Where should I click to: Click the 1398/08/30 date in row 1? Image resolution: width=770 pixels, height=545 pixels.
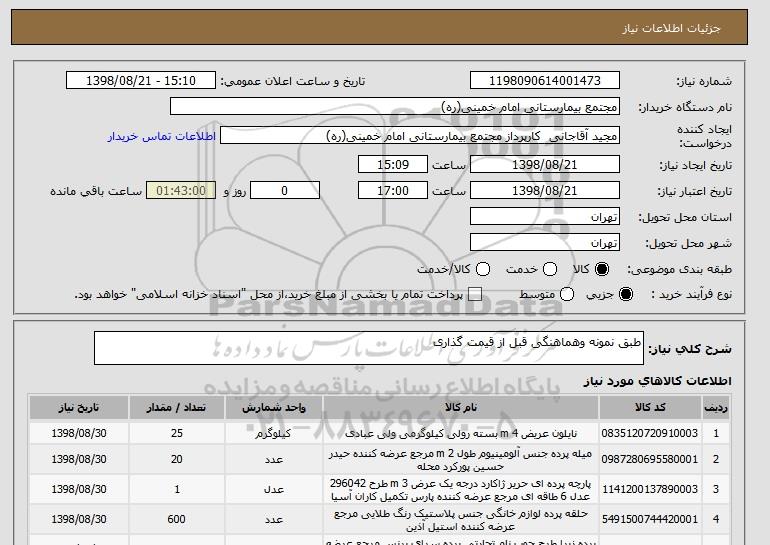click(79, 433)
